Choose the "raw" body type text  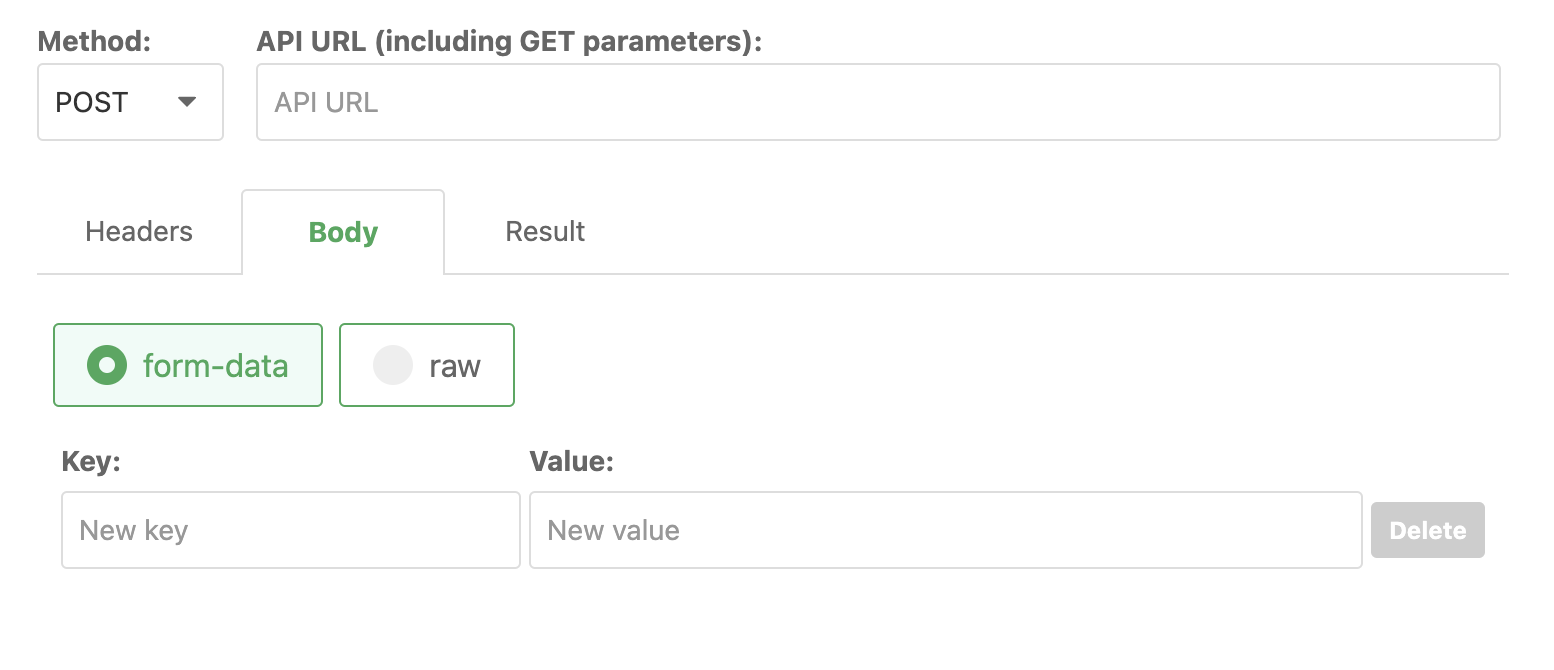click(x=455, y=366)
